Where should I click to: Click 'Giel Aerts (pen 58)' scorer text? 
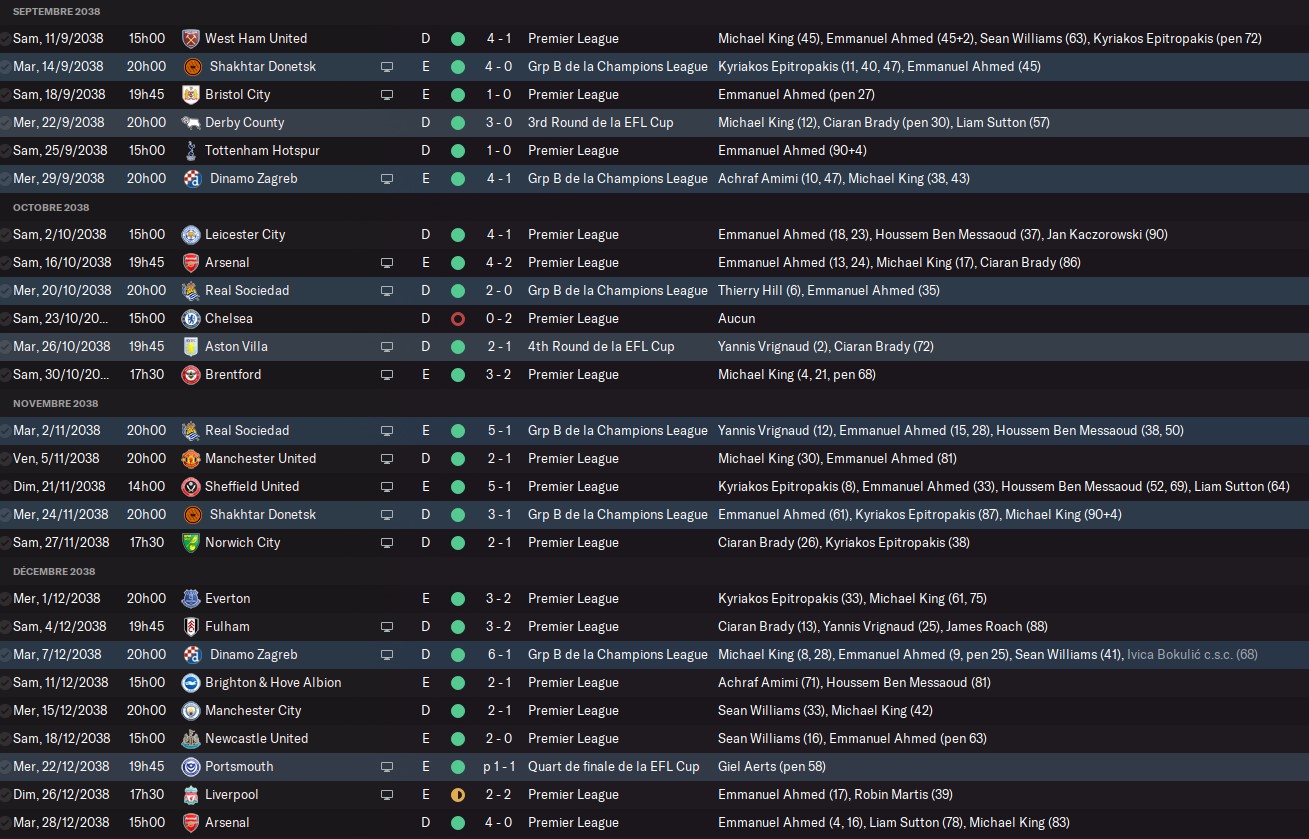tap(771, 766)
